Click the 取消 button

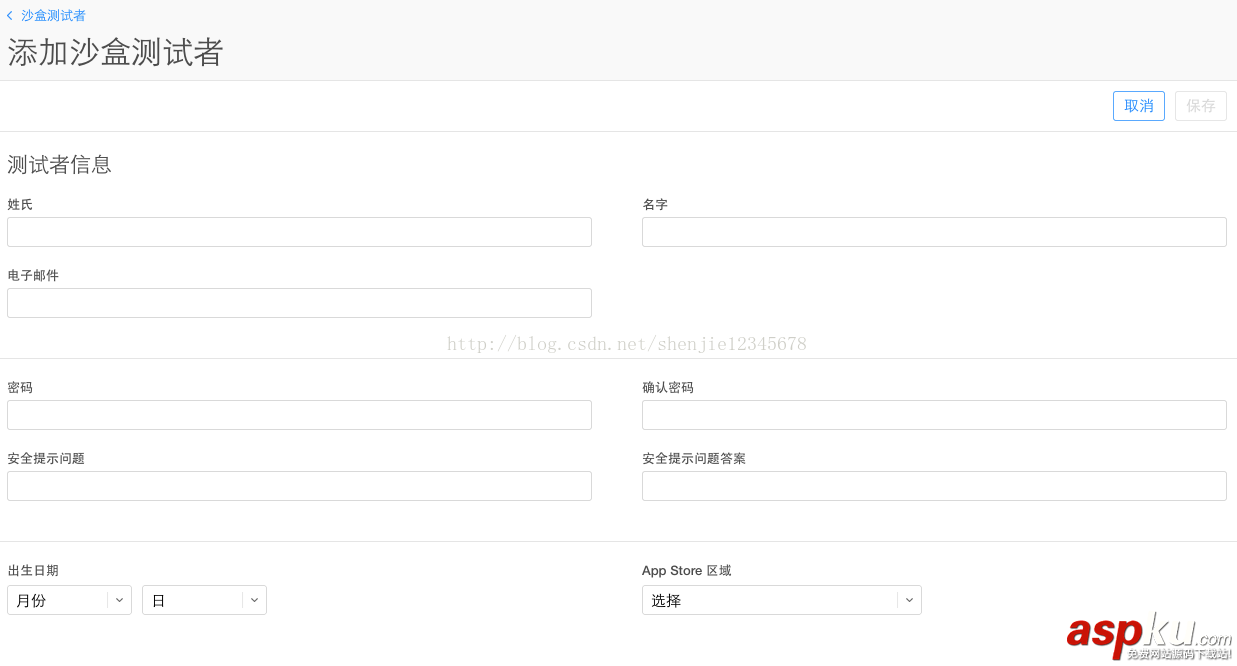tap(1138, 105)
